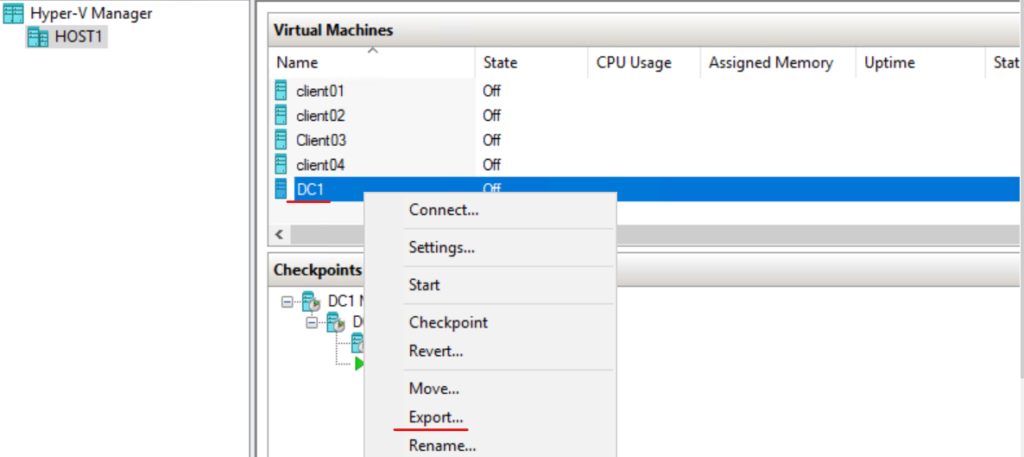Click the client01 virtual machine icon

(281, 91)
